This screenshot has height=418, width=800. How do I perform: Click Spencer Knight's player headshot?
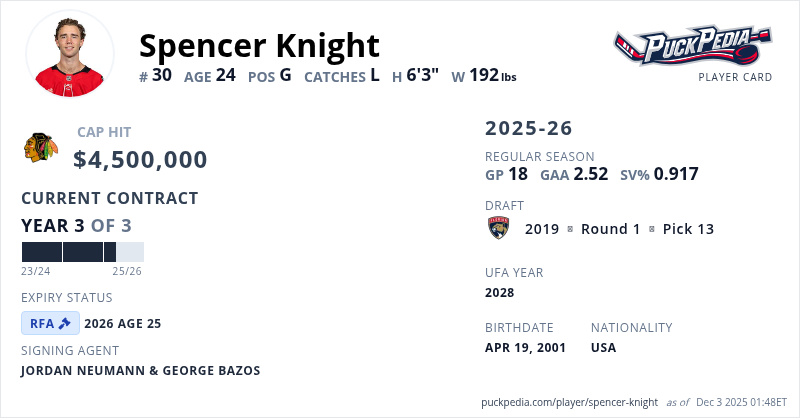(70, 53)
